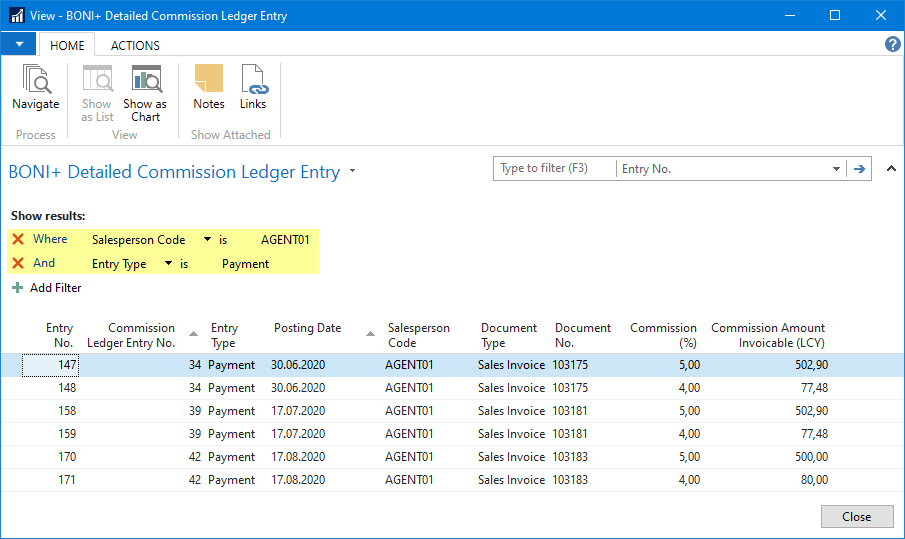Image resolution: width=905 pixels, height=539 pixels.
Task: Click Payment entry type in row 170
Action: (x=231, y=457)
